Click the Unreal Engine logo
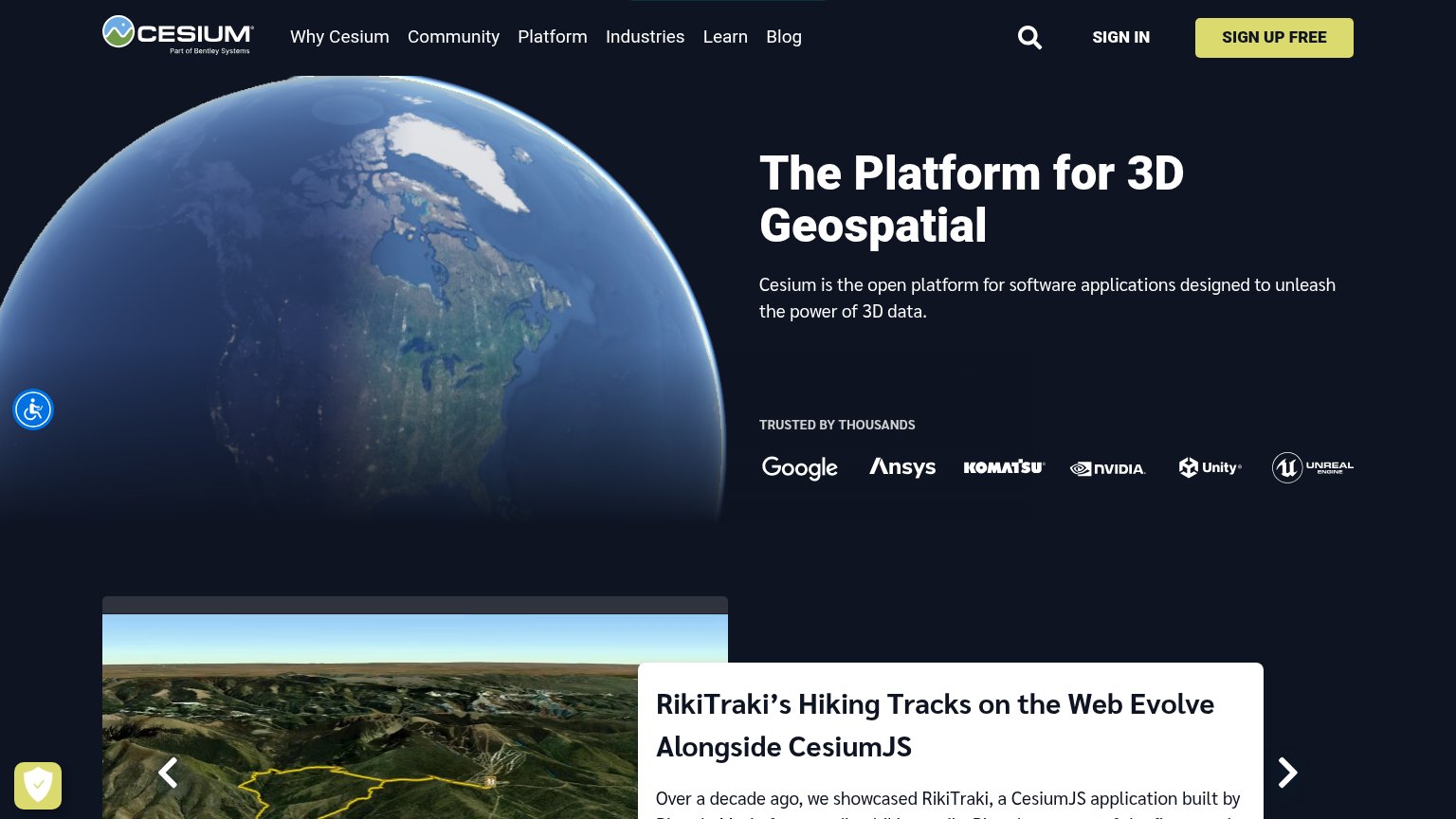Viewport: 1456px width, 819px height. click(1313, 467)
